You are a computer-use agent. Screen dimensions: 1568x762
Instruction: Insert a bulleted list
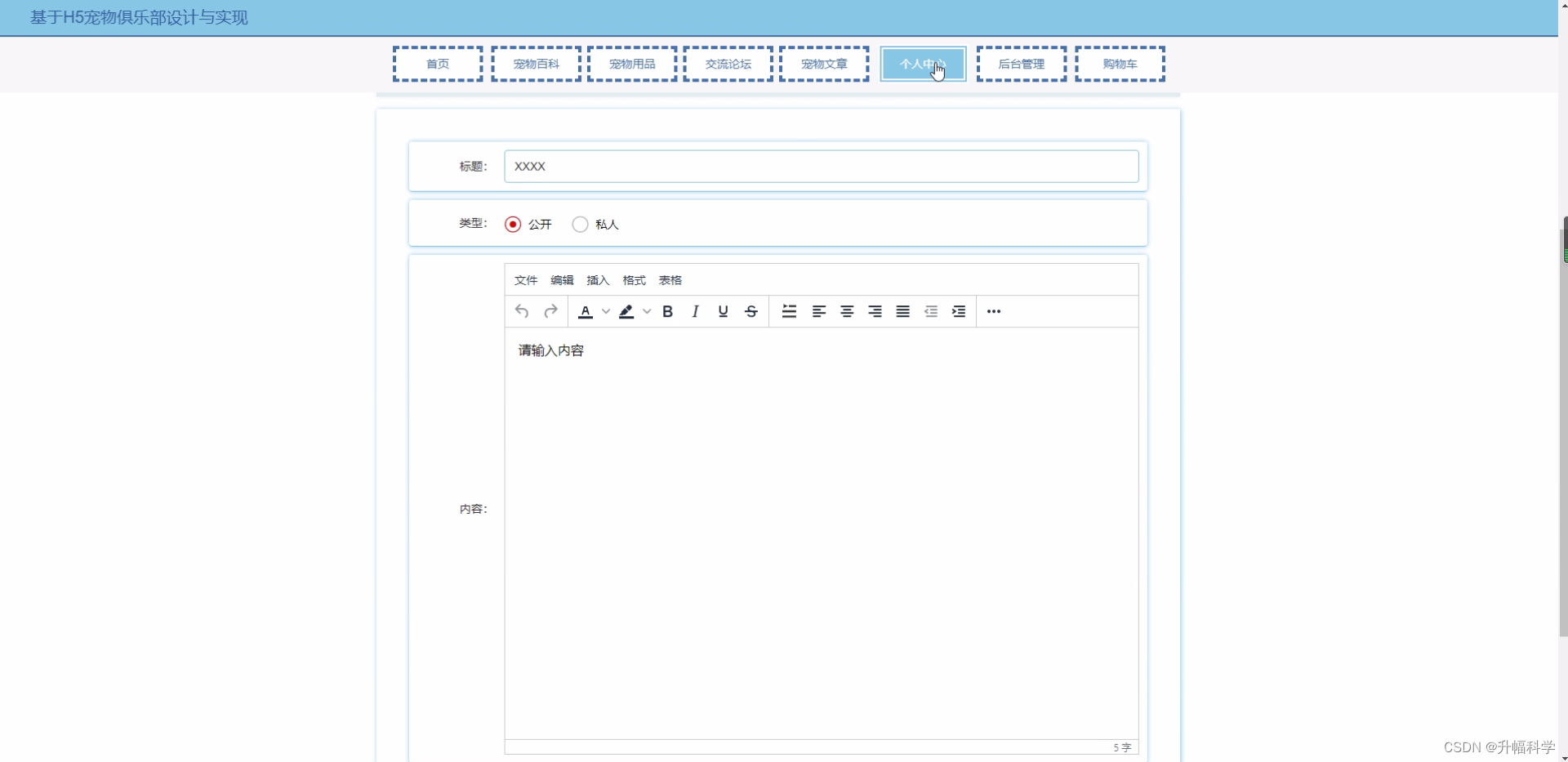(x=789, y=311)
